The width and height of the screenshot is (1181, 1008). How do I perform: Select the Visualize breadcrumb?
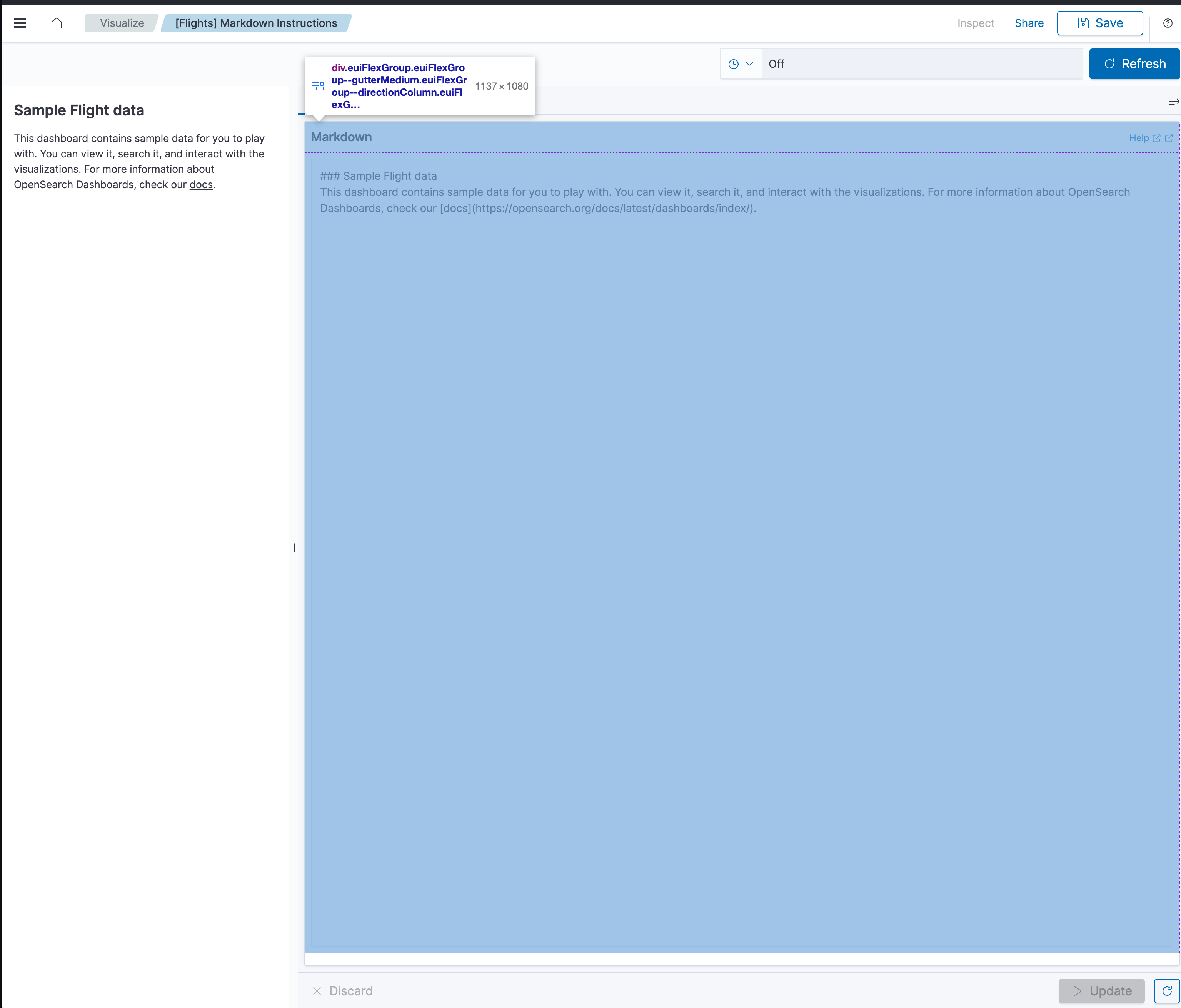[121, 23]
